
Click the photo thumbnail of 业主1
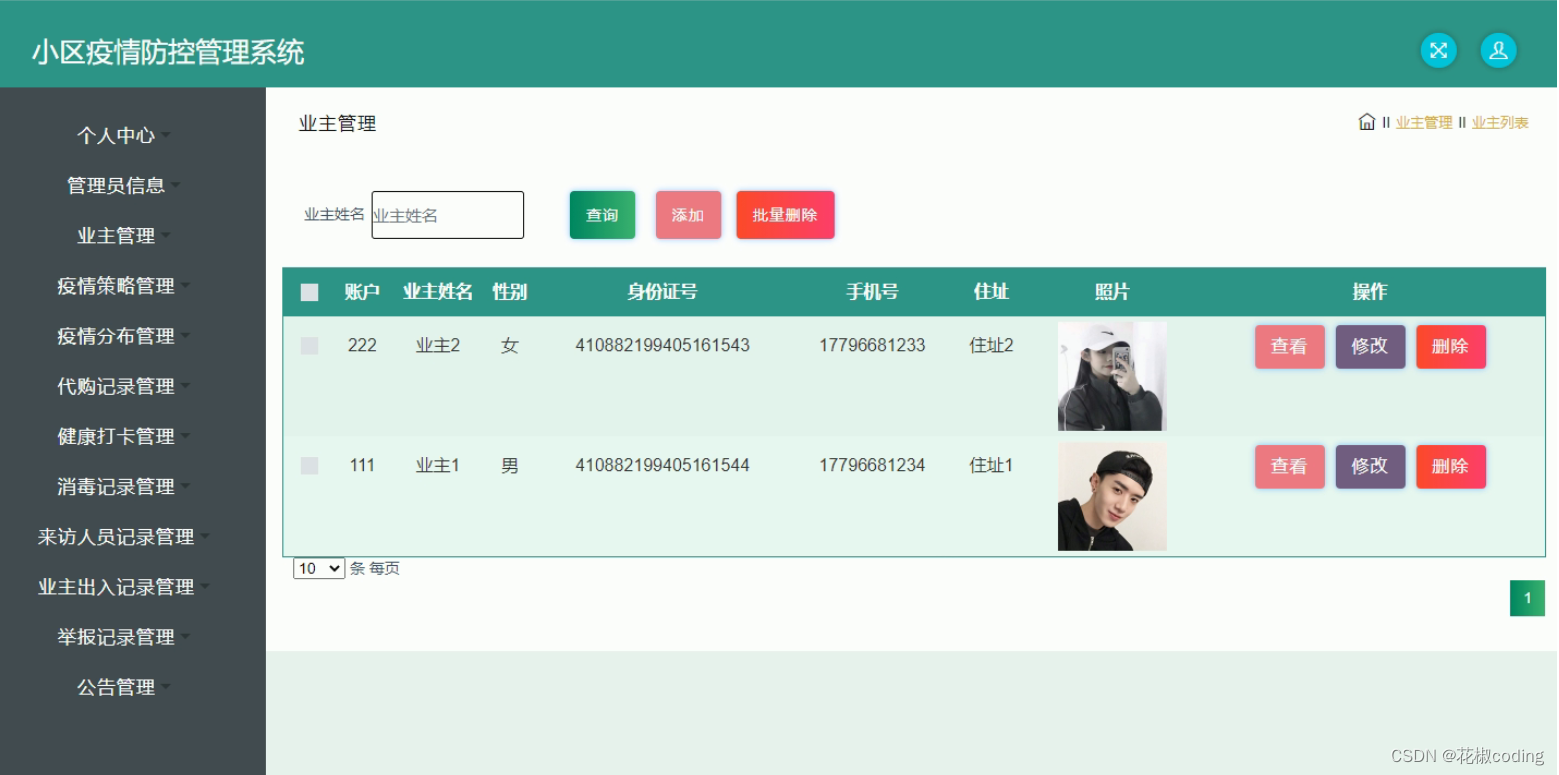[1112, 497]
